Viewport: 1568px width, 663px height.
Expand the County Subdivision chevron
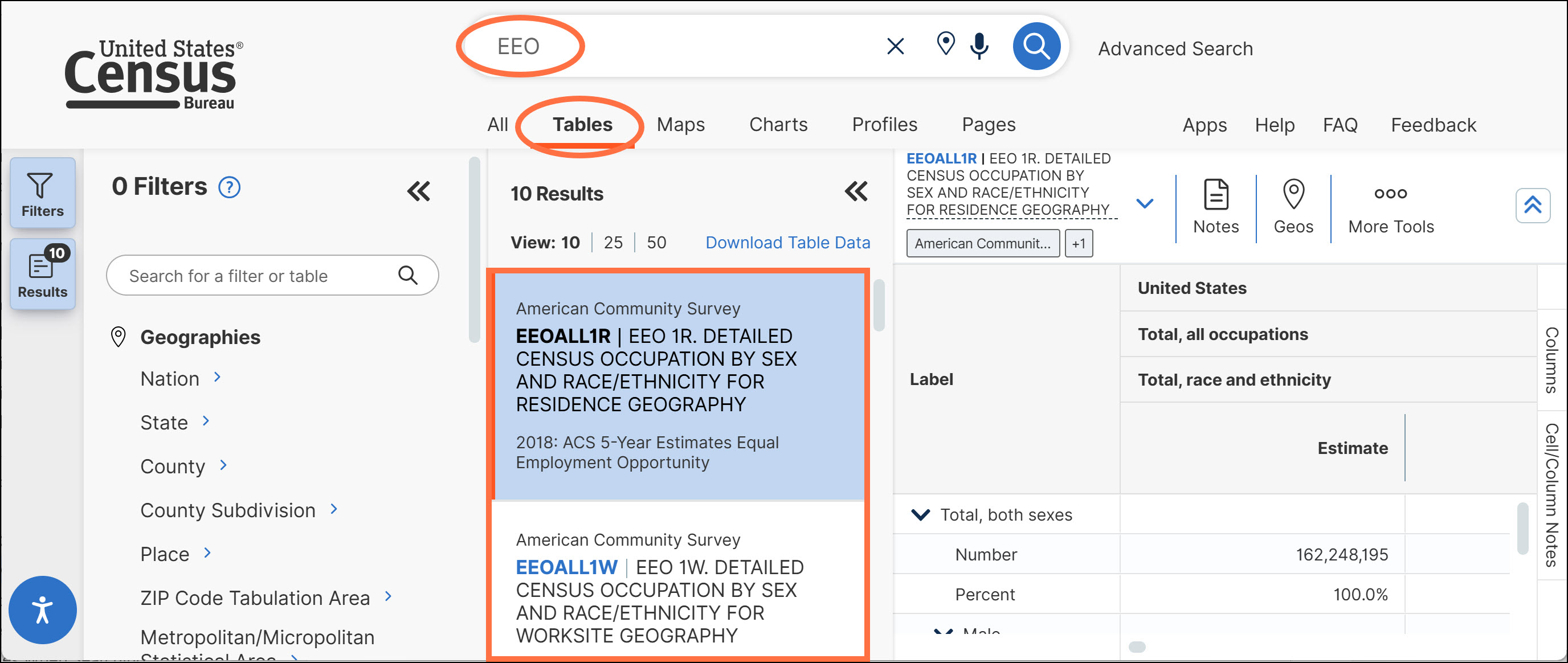pyautogui.click(x=333, y=509)
